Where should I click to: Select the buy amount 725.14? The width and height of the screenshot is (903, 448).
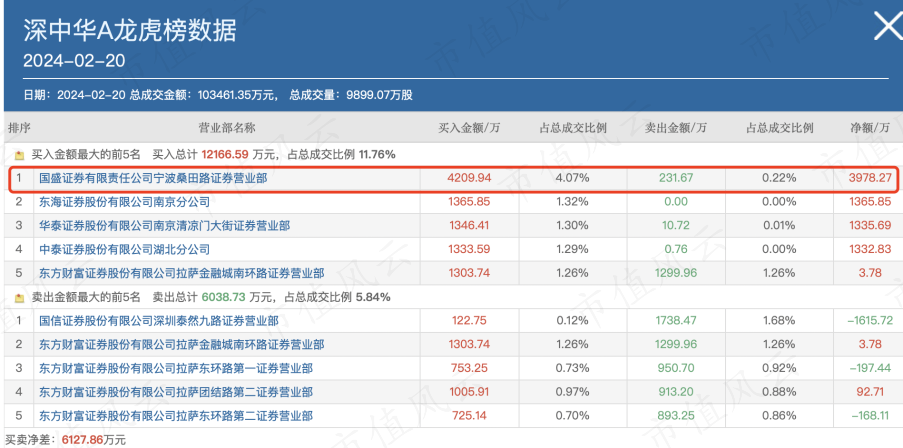[x=469, y=416]
